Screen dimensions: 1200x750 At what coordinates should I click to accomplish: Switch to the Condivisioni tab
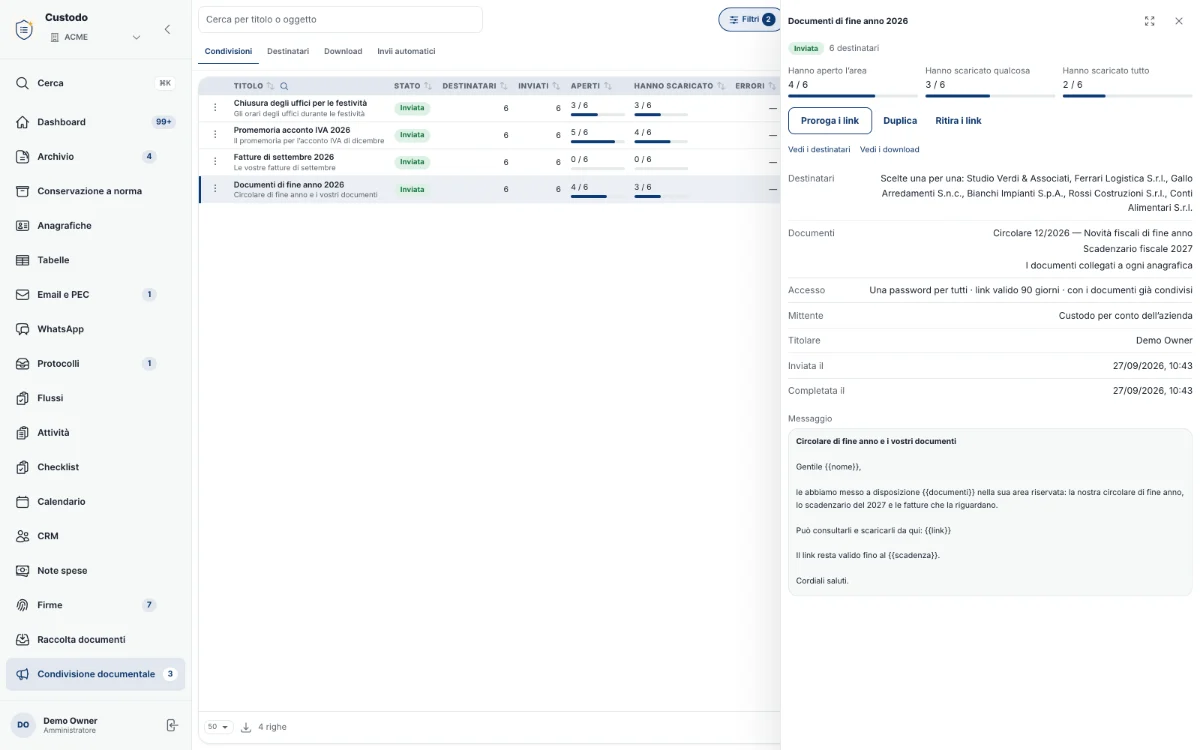[228, 51]
